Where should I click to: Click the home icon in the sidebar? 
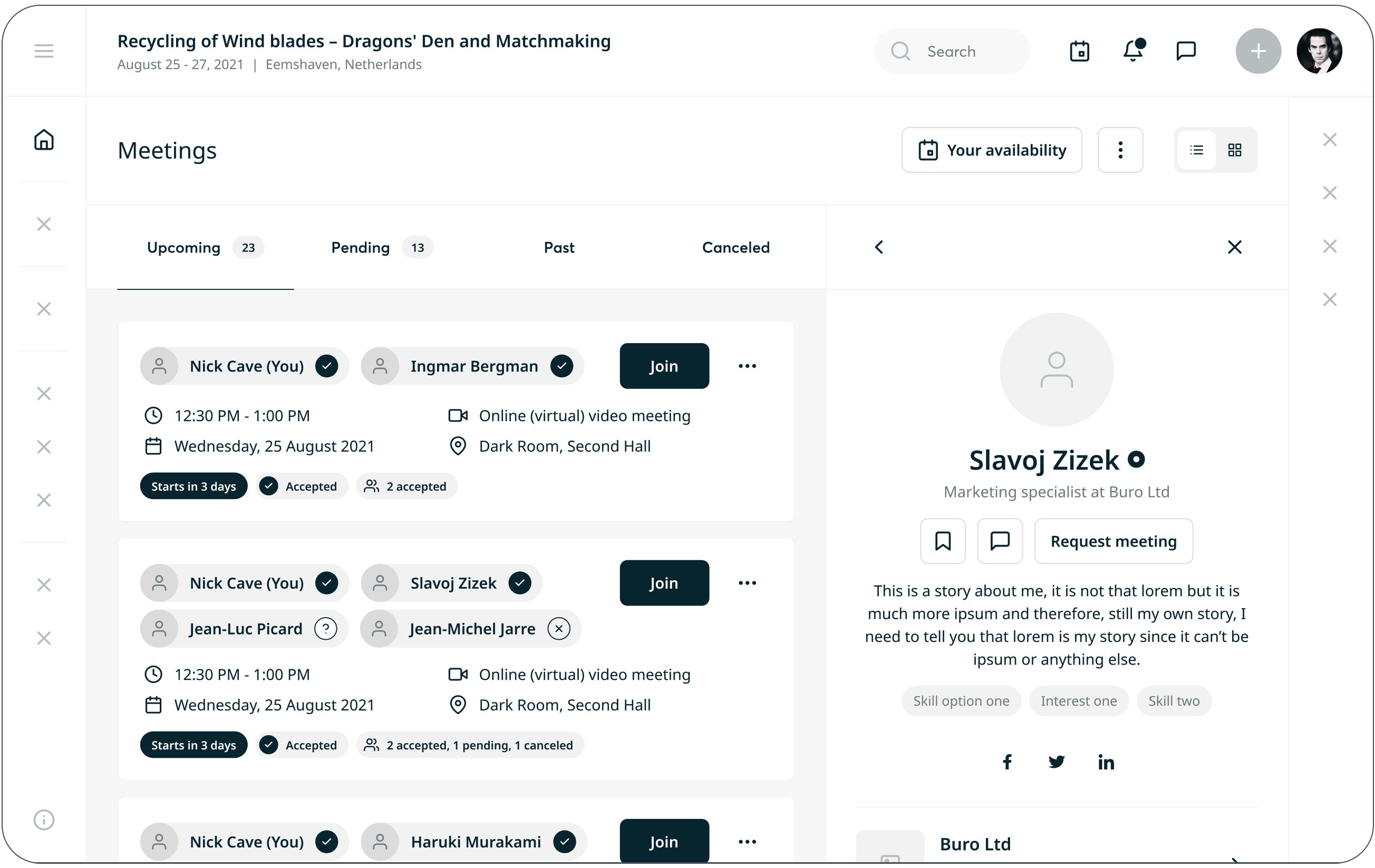44,140
